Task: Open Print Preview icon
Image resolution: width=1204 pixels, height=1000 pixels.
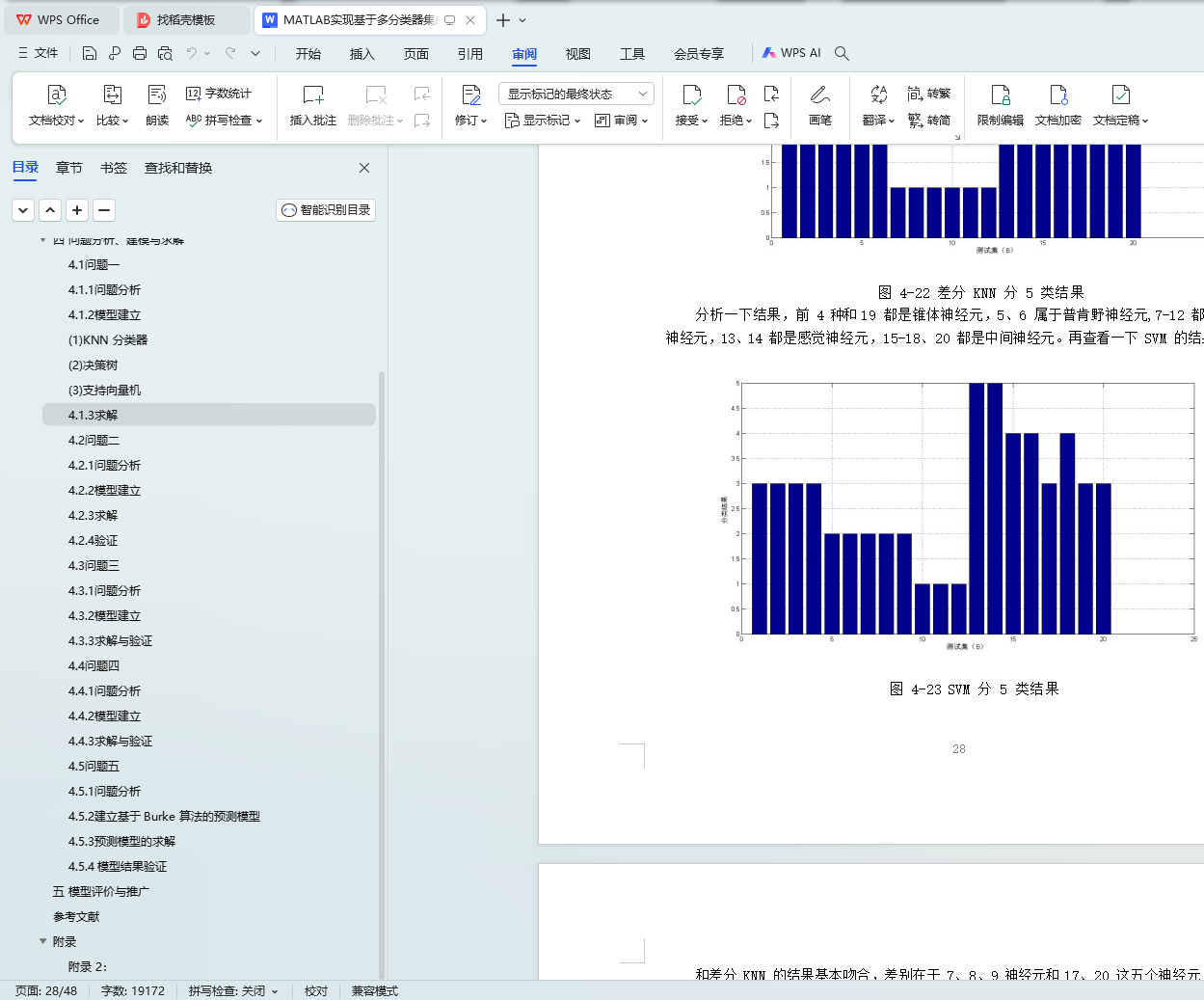Action: 165,53
